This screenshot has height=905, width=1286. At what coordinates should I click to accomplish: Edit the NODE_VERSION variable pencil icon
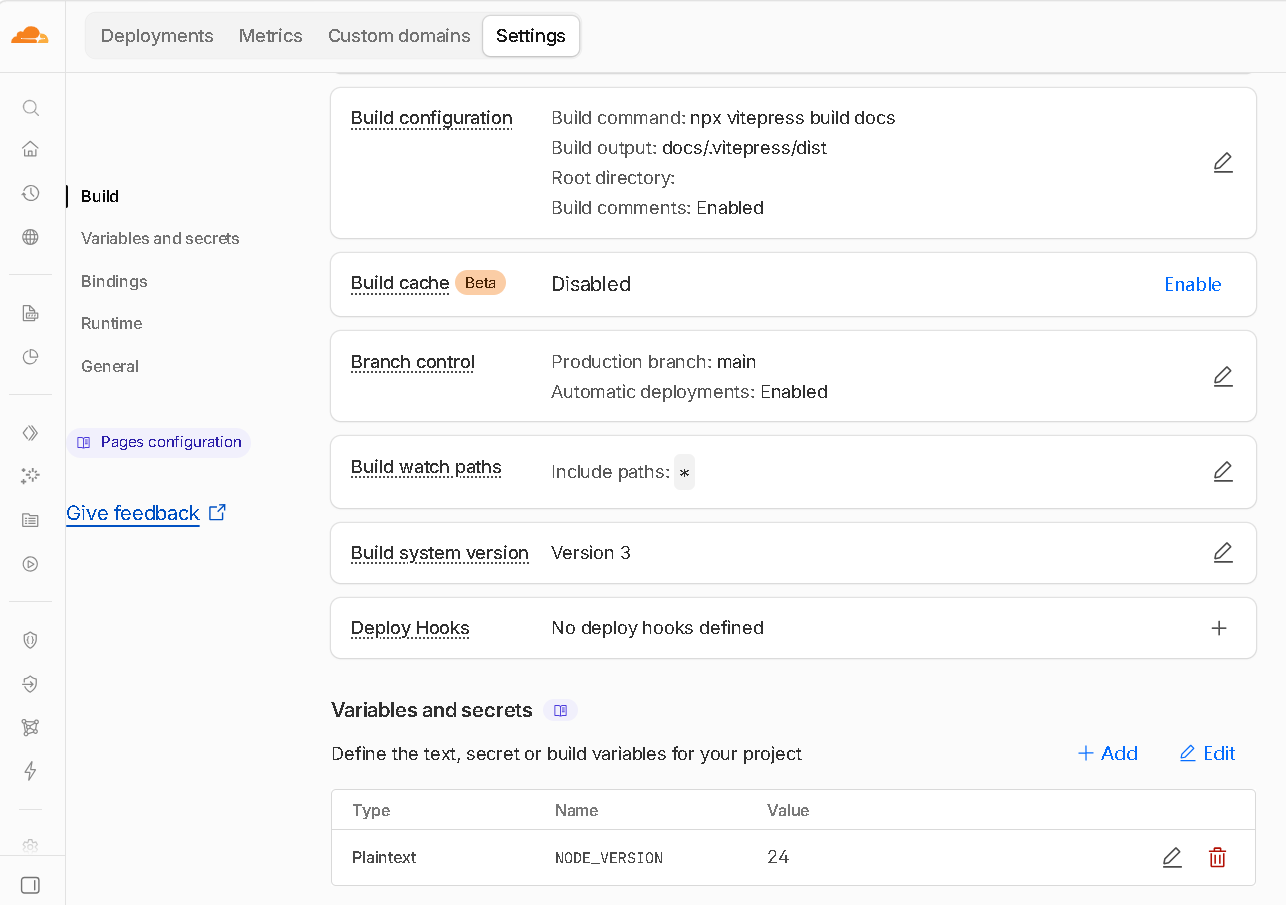1172,857
